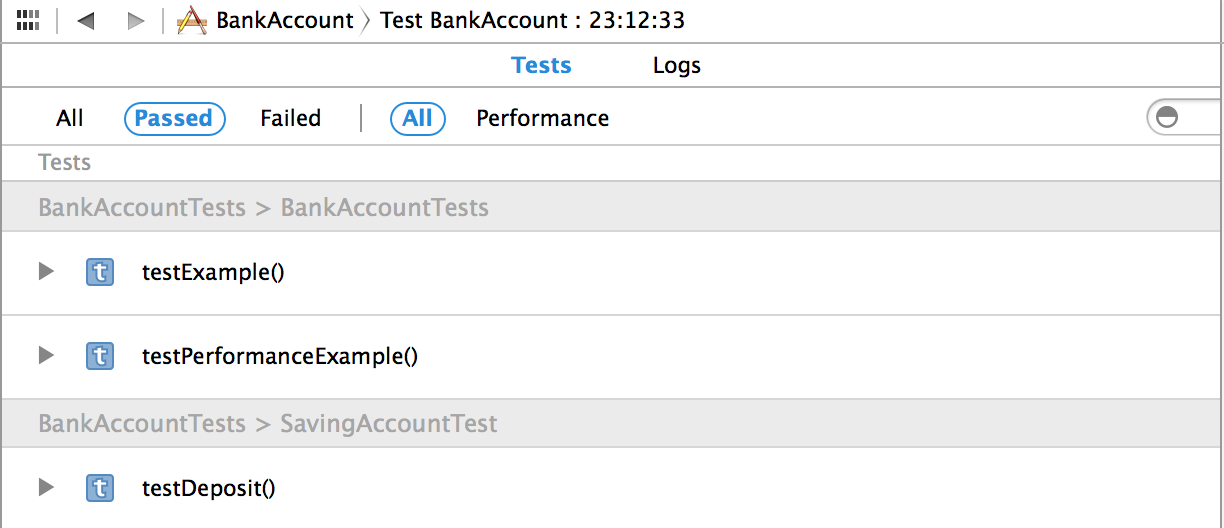Click the Xcode project icon in breadcrumb
The width and height of the screenshot is (1224, 528).
[192, 20]
